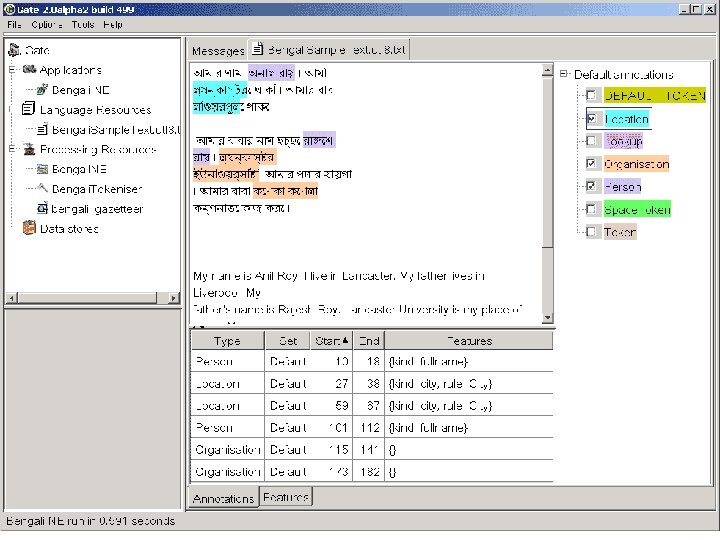Click the Data stores icon
720x540 pixels.
[29, 229]
